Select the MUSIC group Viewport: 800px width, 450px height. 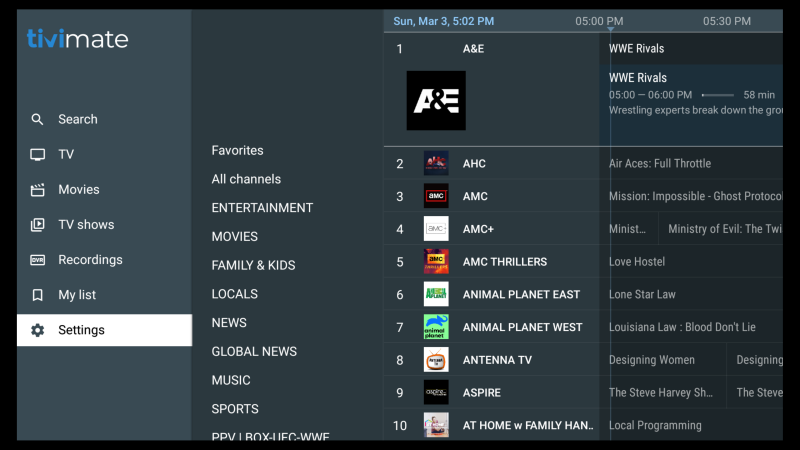point(231,380)
